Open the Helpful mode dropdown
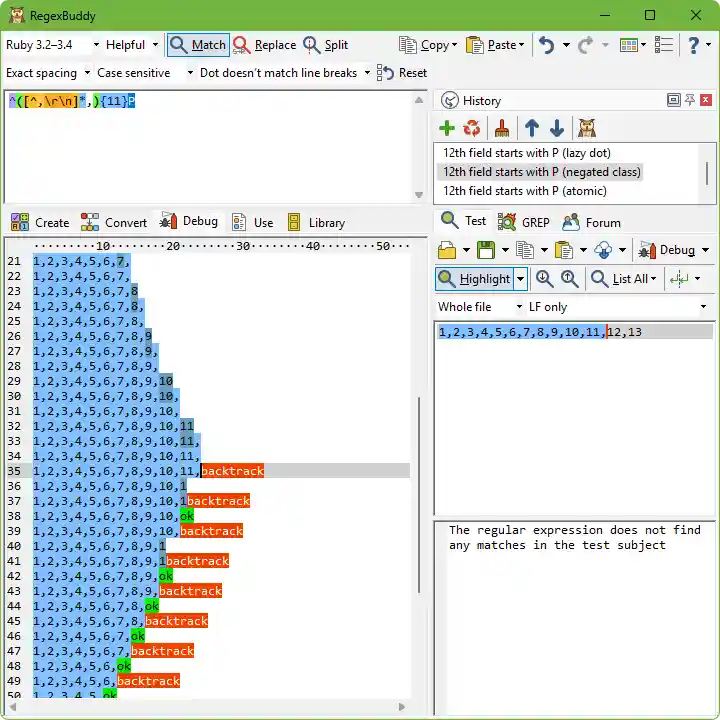The image size is (720, 720). tap(132, 45)
